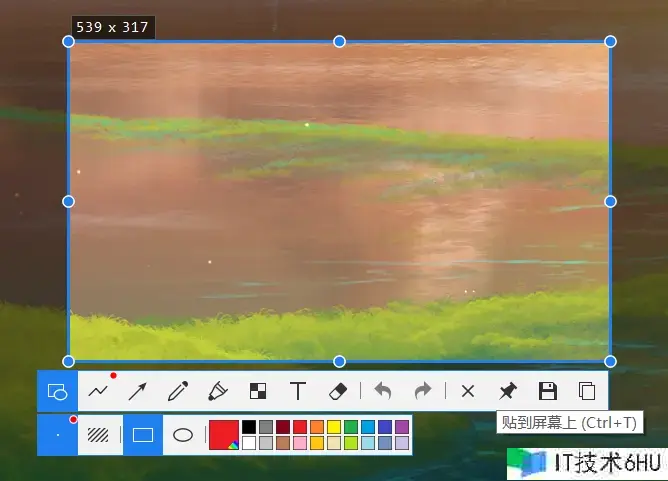Select the mosaic blur tool
The width and height of the screenshot is (668, 481).
click(x=258, y=391)
